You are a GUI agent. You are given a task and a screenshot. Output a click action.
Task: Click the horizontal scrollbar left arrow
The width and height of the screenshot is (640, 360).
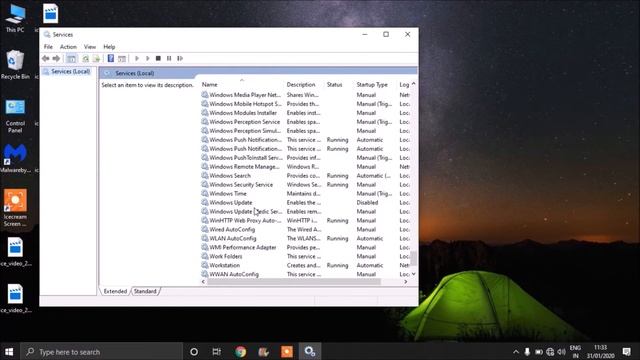point(204,282)
